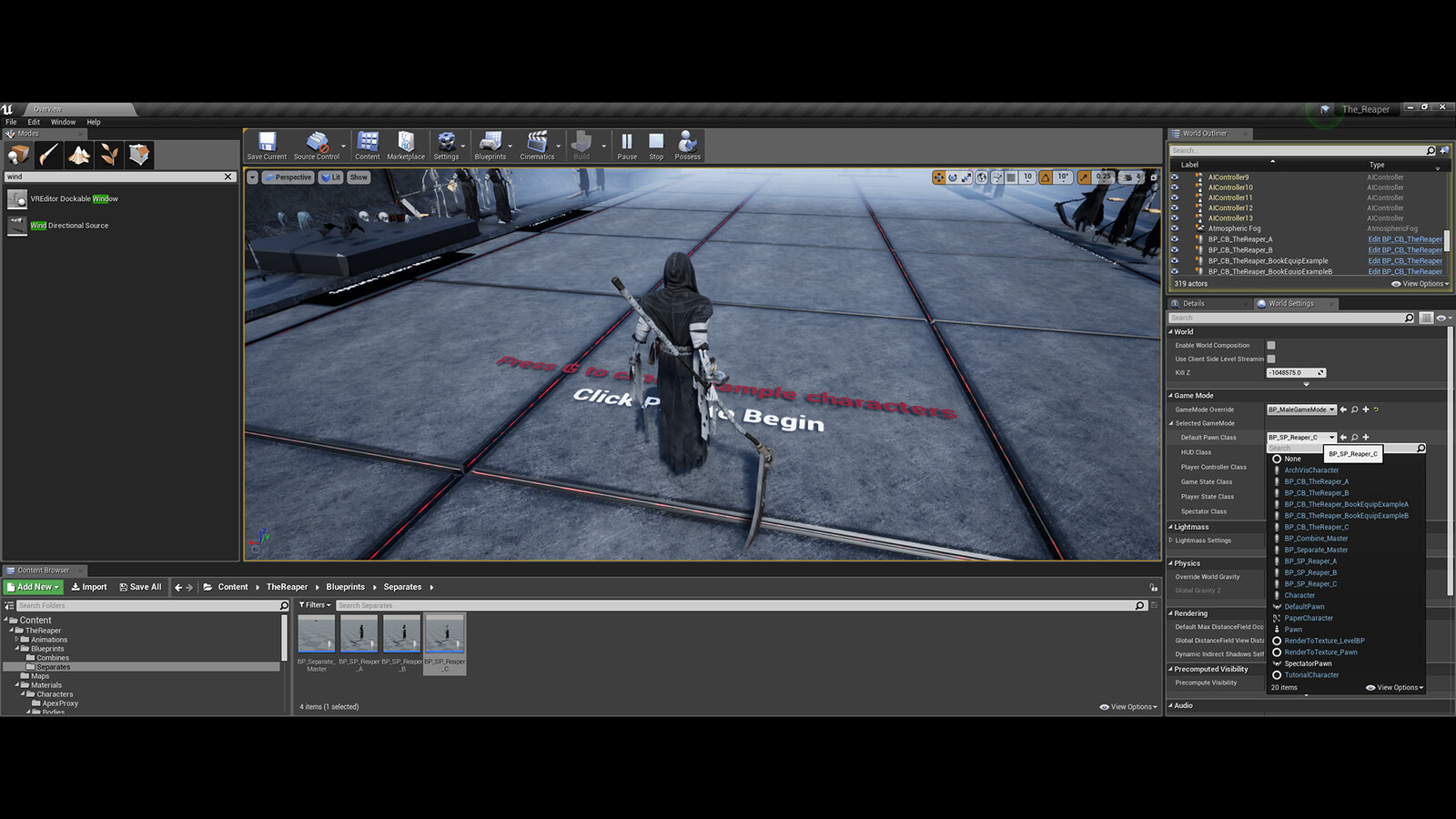Toggle world/local coordinate system globe icon
Viewport: 1456px width, 819px height.
(x=982, y=177)
